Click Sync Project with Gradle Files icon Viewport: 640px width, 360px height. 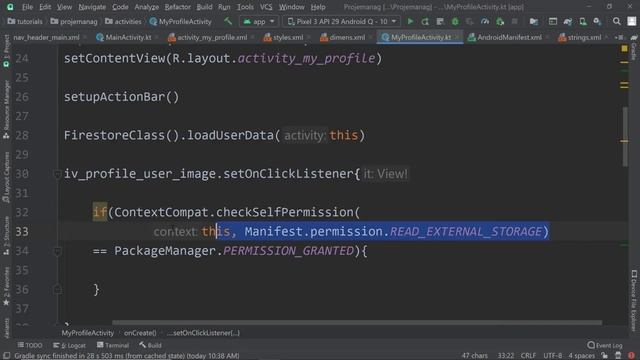(x=568, y=21)
